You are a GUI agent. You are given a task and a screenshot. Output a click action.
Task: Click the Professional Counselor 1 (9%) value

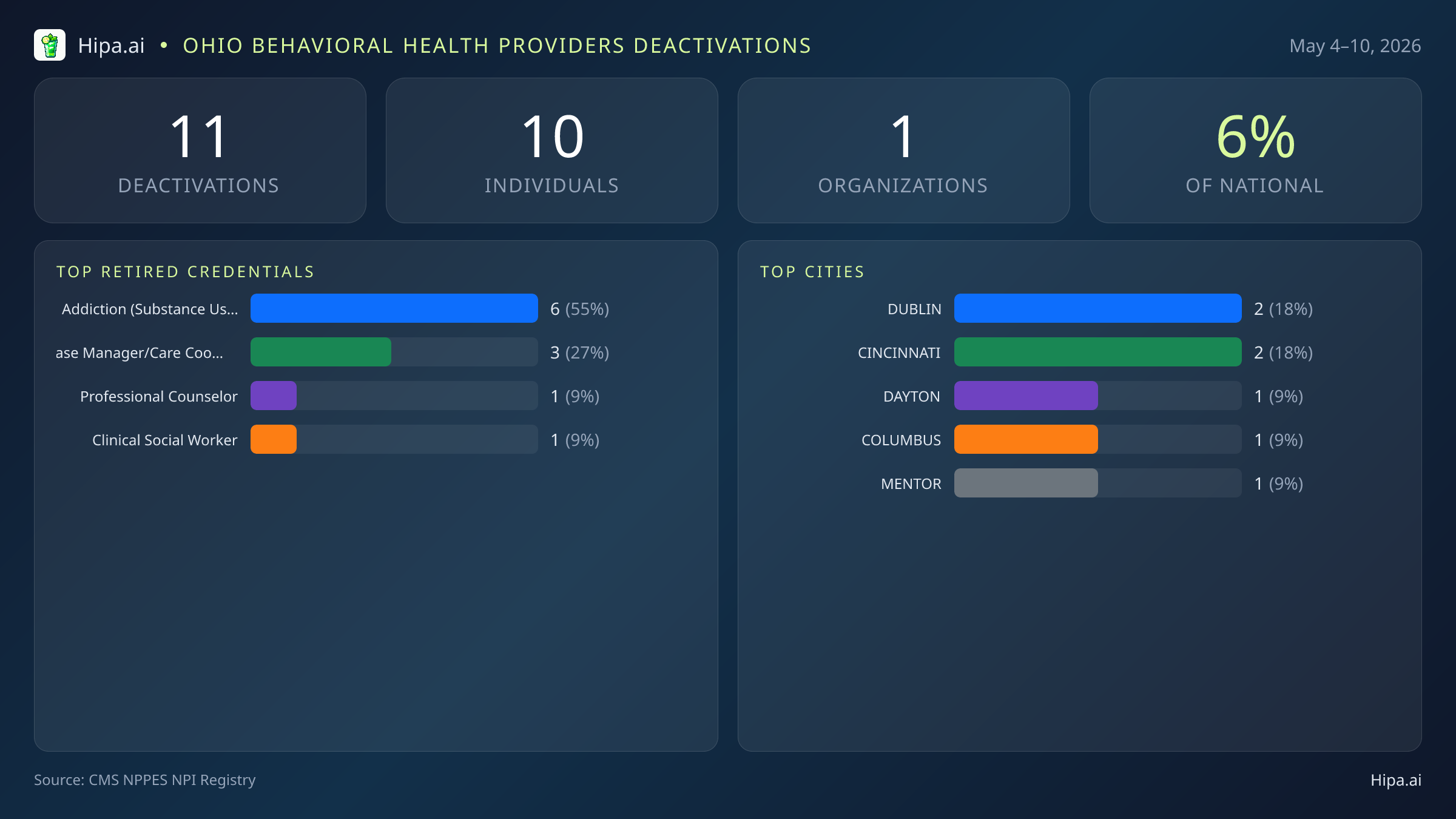[575, 397]
